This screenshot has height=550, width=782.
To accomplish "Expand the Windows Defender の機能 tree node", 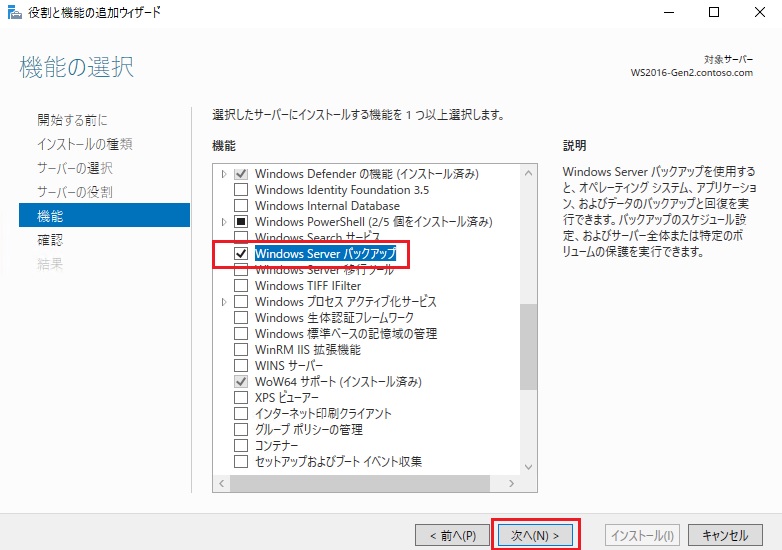I will point(224,174).
